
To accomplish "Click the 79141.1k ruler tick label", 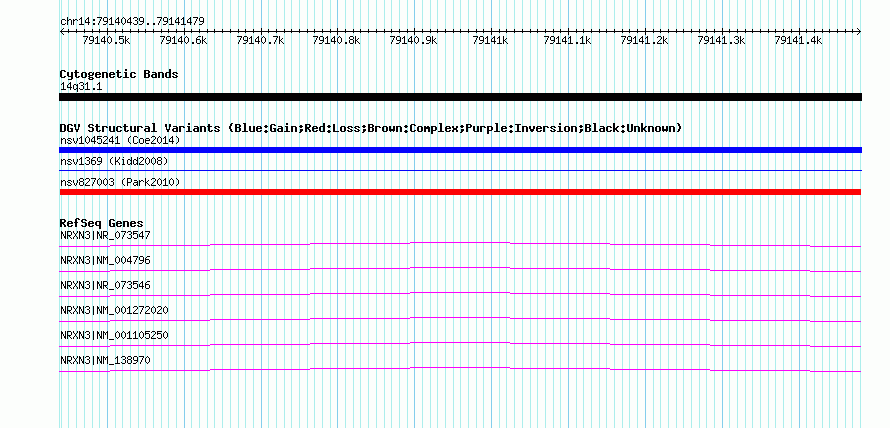I will pos(568,40).
